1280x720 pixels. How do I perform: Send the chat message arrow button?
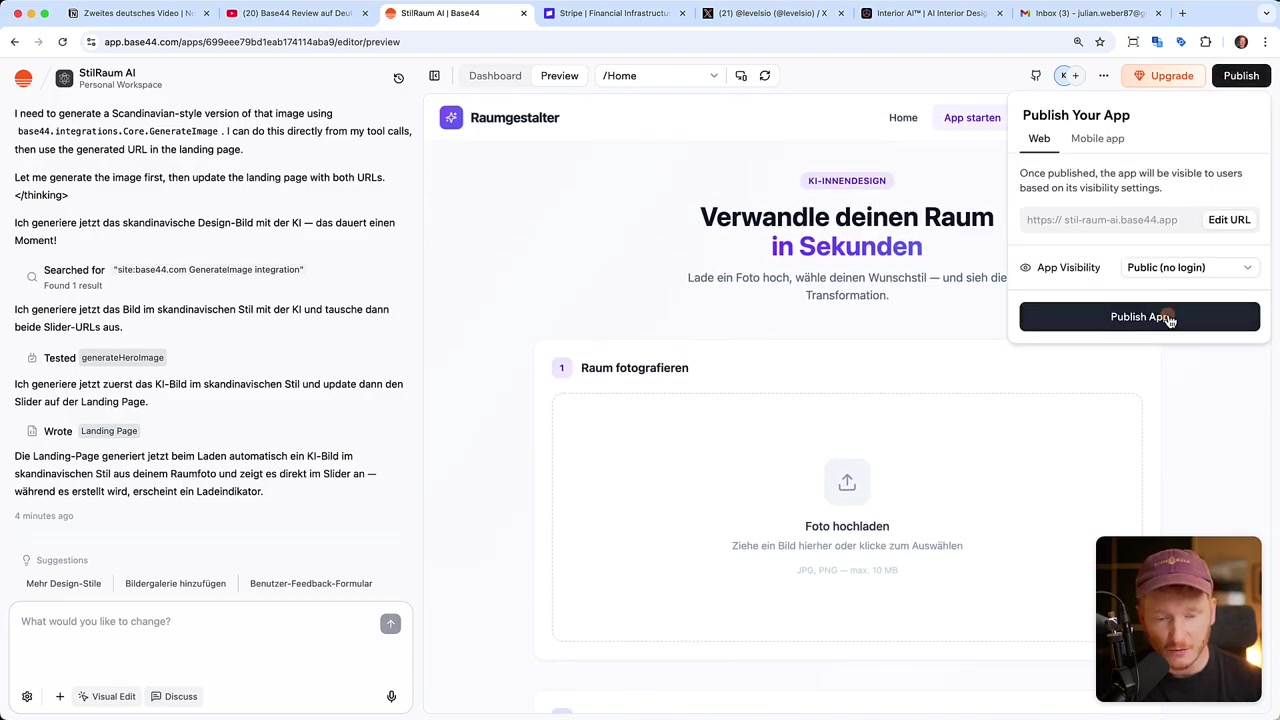pyautogui.click(x=390, y=623)
